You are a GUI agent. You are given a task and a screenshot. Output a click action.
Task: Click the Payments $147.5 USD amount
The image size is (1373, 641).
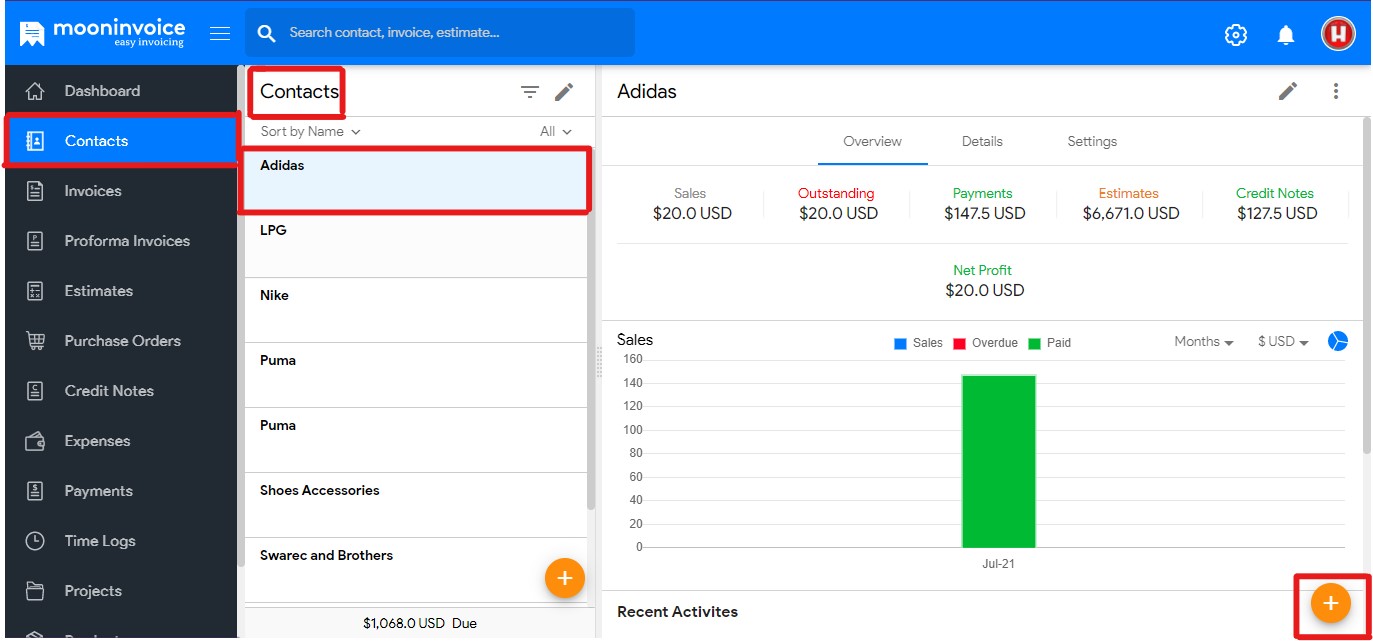click(x=985, y=213)
